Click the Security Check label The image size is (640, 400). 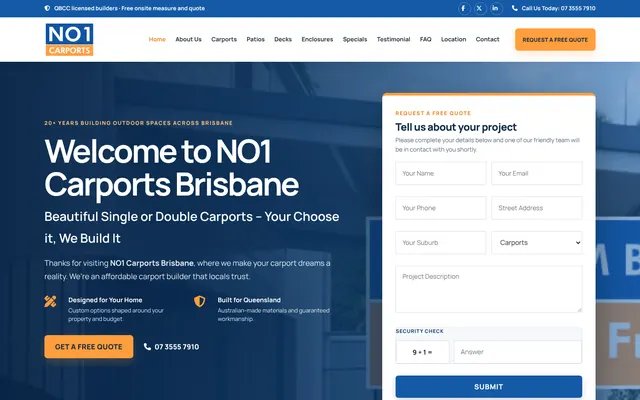coord(419,331)
